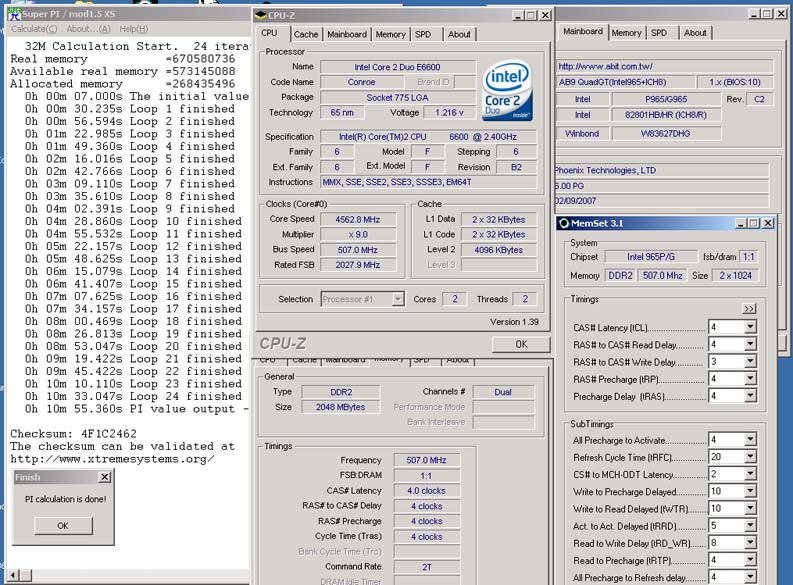
Task: Open the All Precharge to Refresh delay dropdown
Action: [x=750, y=577]
